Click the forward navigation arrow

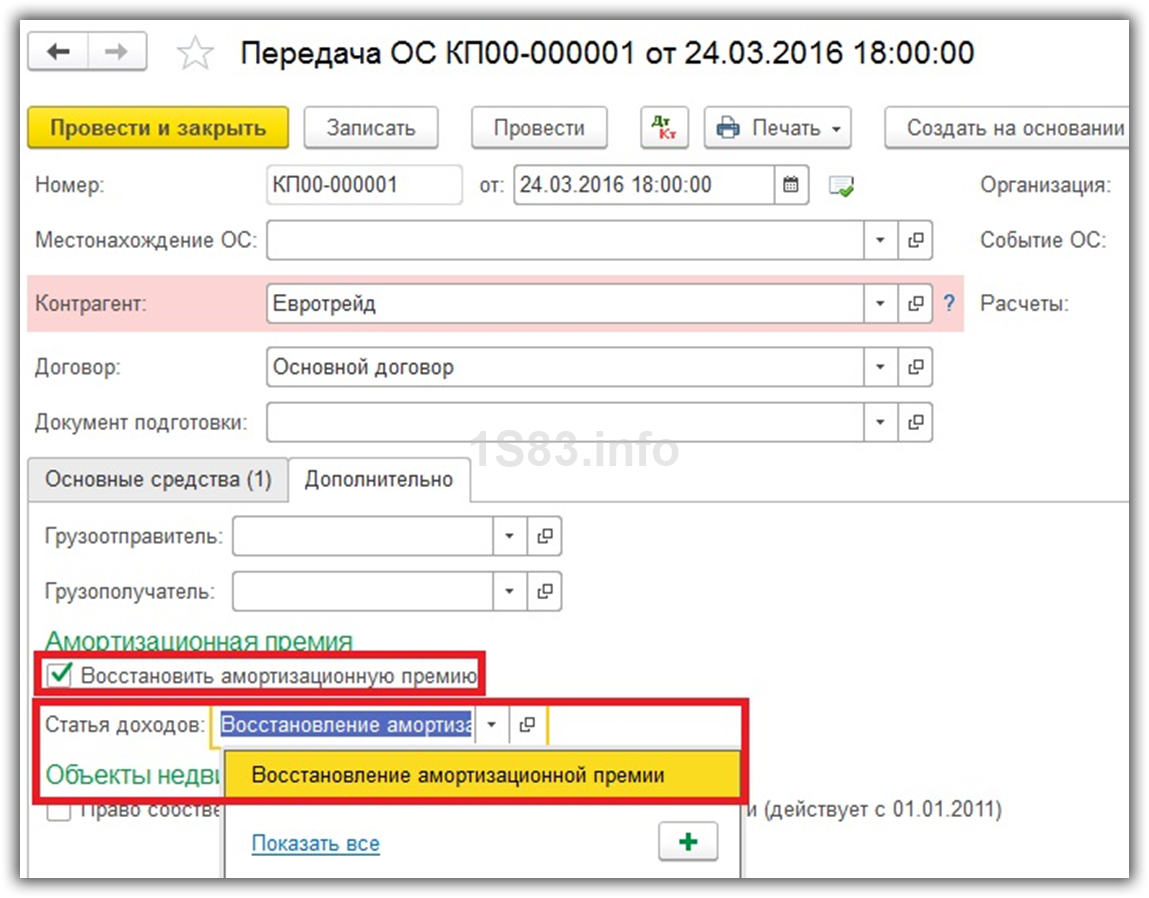118,52
